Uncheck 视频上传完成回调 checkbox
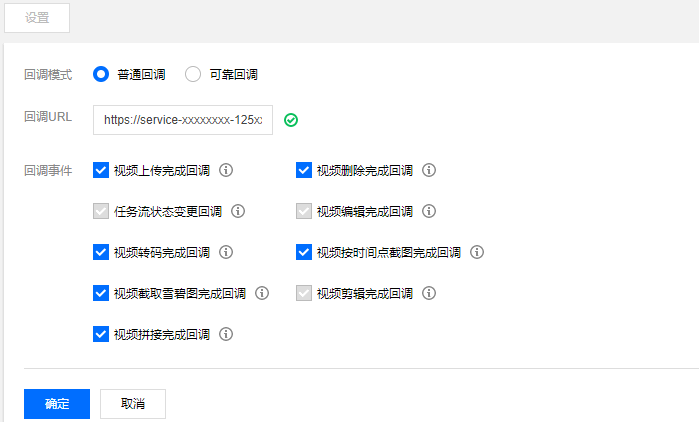 (x=101, y=170)
